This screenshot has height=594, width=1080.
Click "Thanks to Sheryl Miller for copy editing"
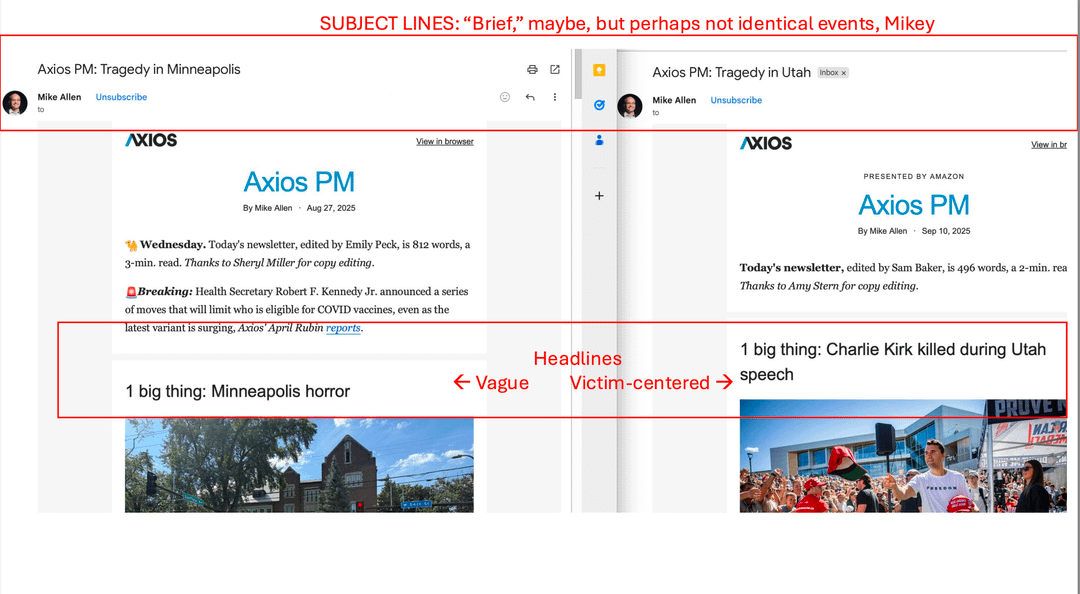tap(278, 263)
